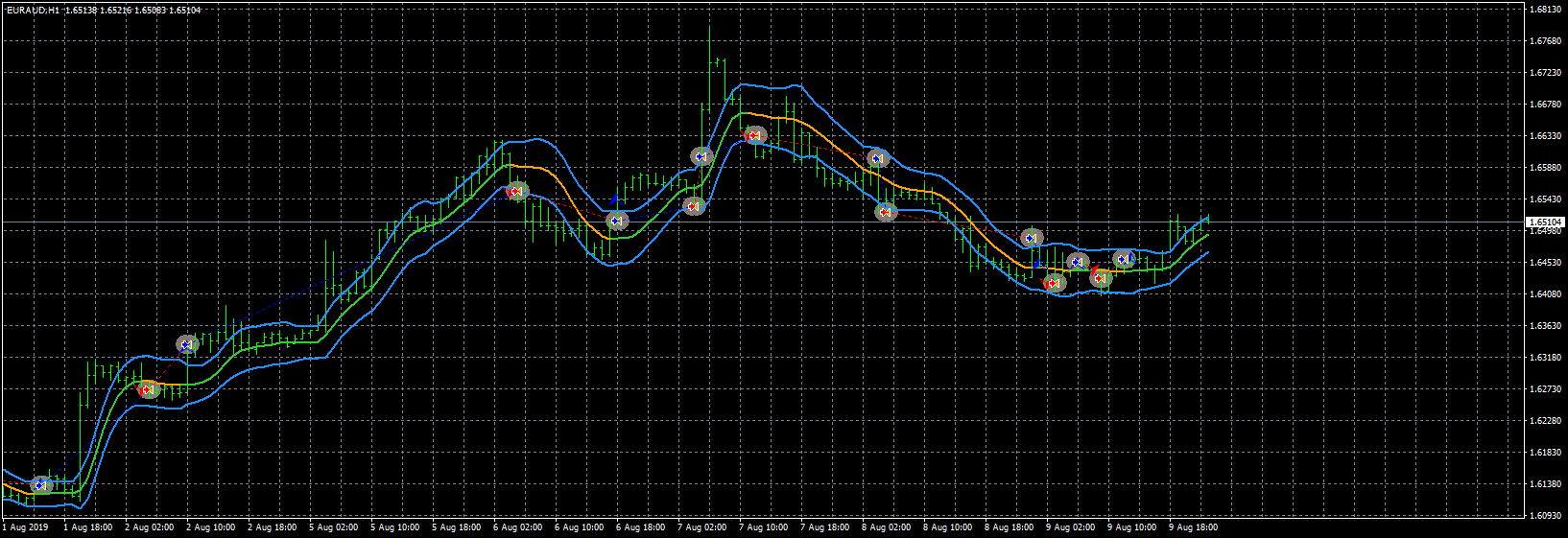Click the 1.63630 price scale value
Image resolution: width=1568 pixels, height=538 pixels.
[x=1545, y=326]
